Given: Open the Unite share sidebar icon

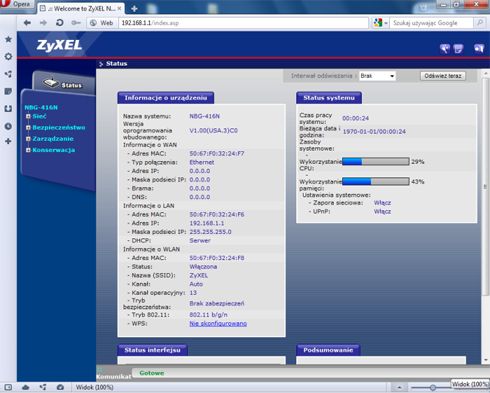Looking at the screenshot, I should click(x=8, y=74).
